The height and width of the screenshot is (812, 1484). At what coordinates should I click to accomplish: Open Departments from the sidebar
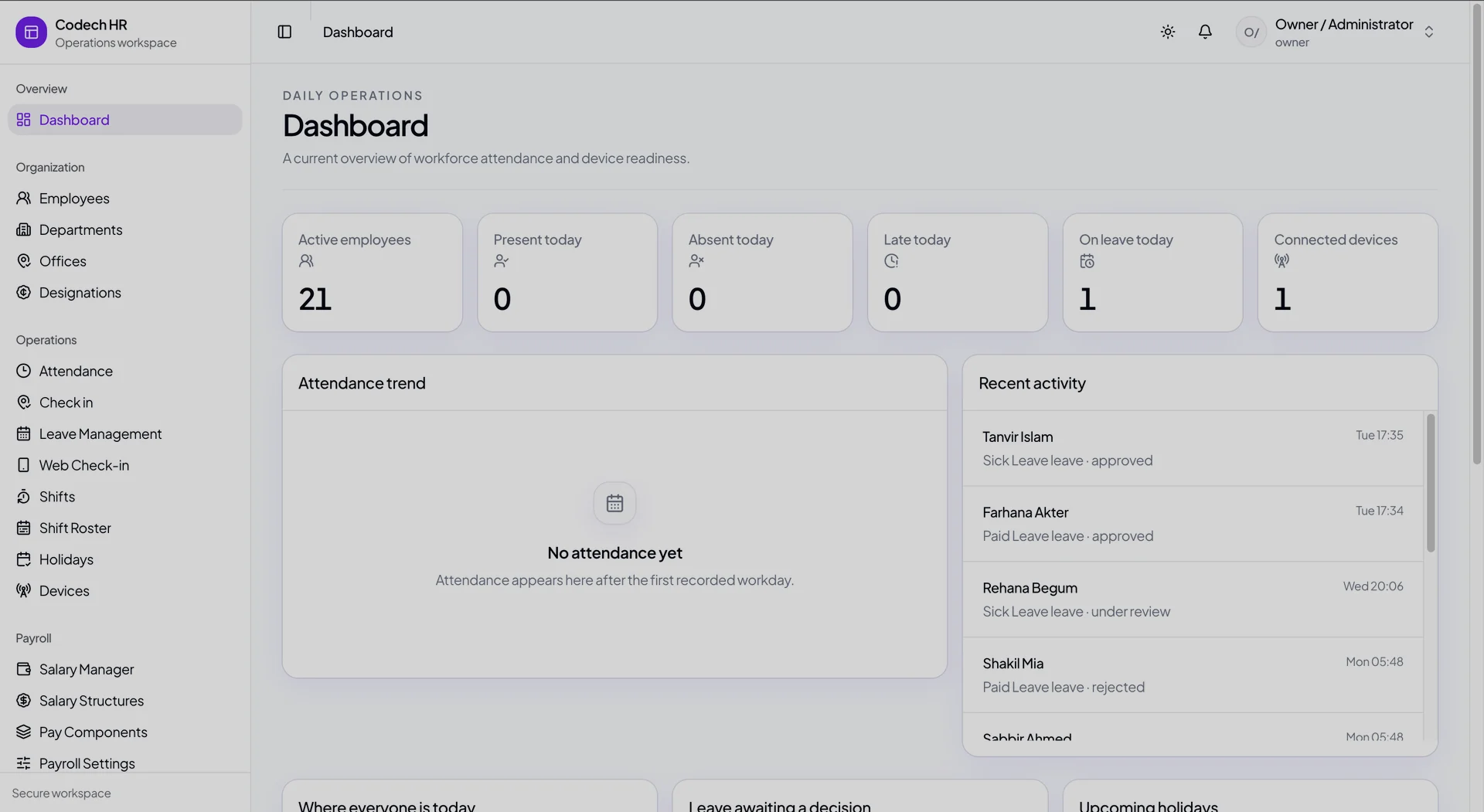click(125, 230)
